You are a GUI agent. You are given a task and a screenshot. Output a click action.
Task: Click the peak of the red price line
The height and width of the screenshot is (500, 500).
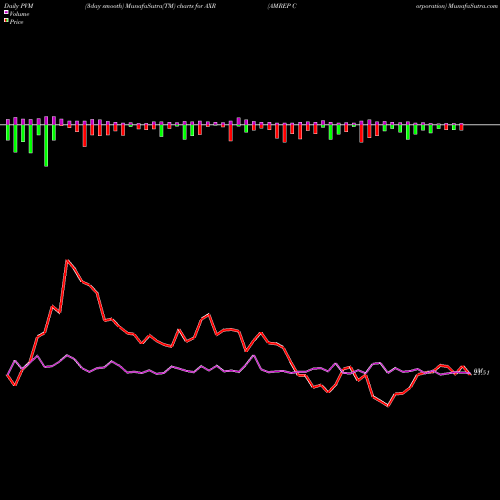67,261
